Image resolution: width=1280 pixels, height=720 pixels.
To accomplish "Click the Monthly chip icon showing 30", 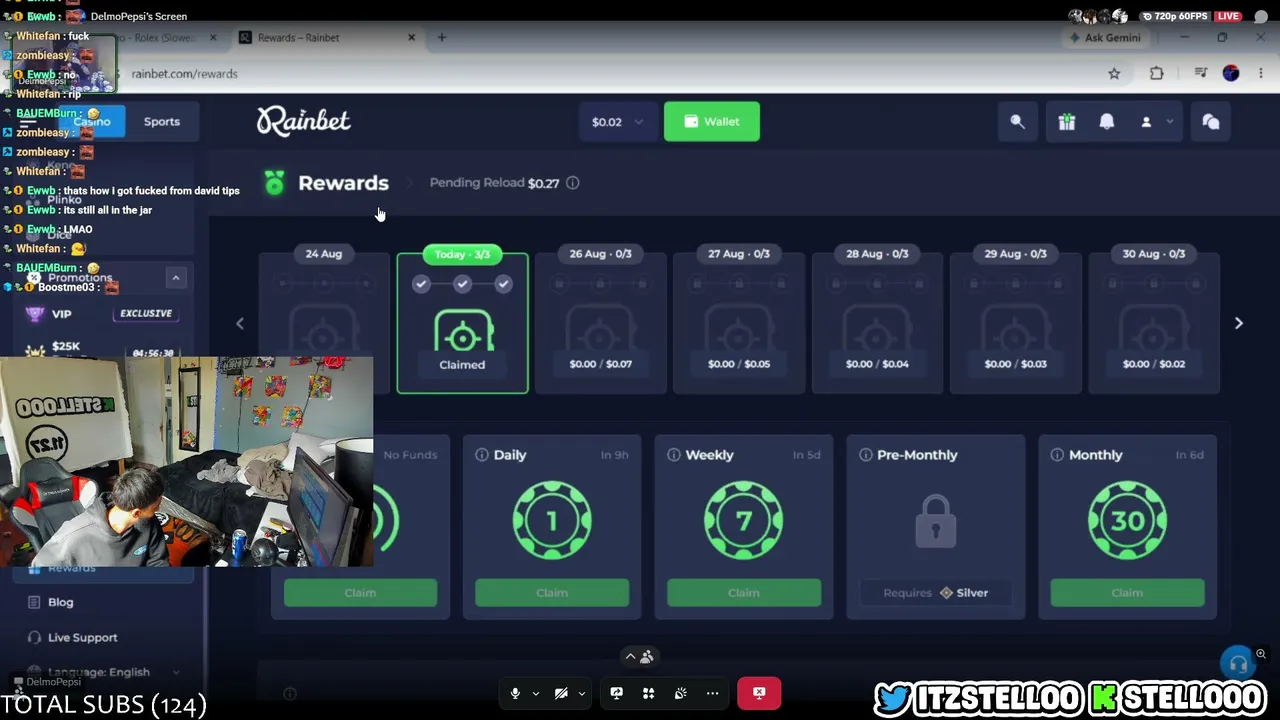I will click(x=1127, y=520).
